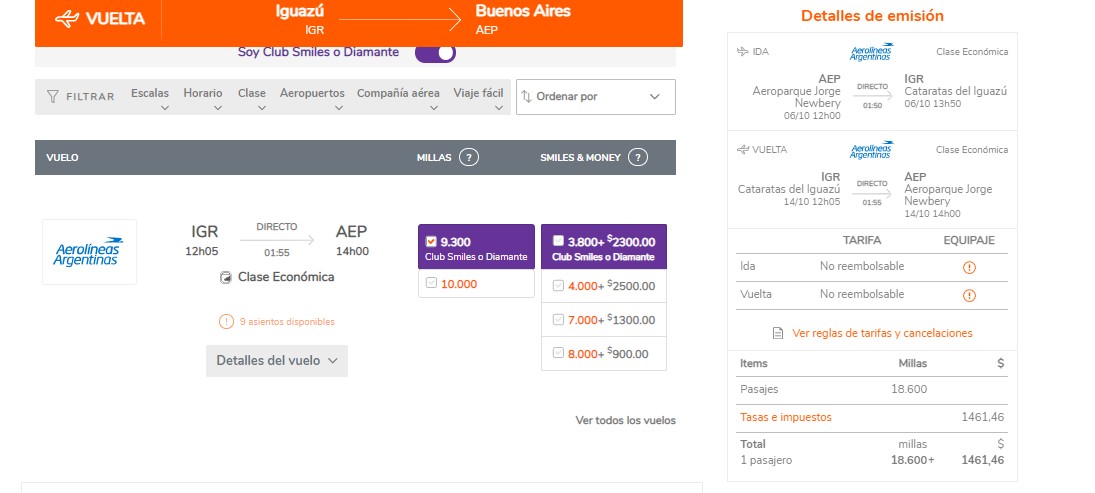Image resolution: width=1095 pixels, height=493 pixels.
Task: Check the 7.000 + $1300.00 fare option
Action: pyautogui.click(x=558, y=320)
